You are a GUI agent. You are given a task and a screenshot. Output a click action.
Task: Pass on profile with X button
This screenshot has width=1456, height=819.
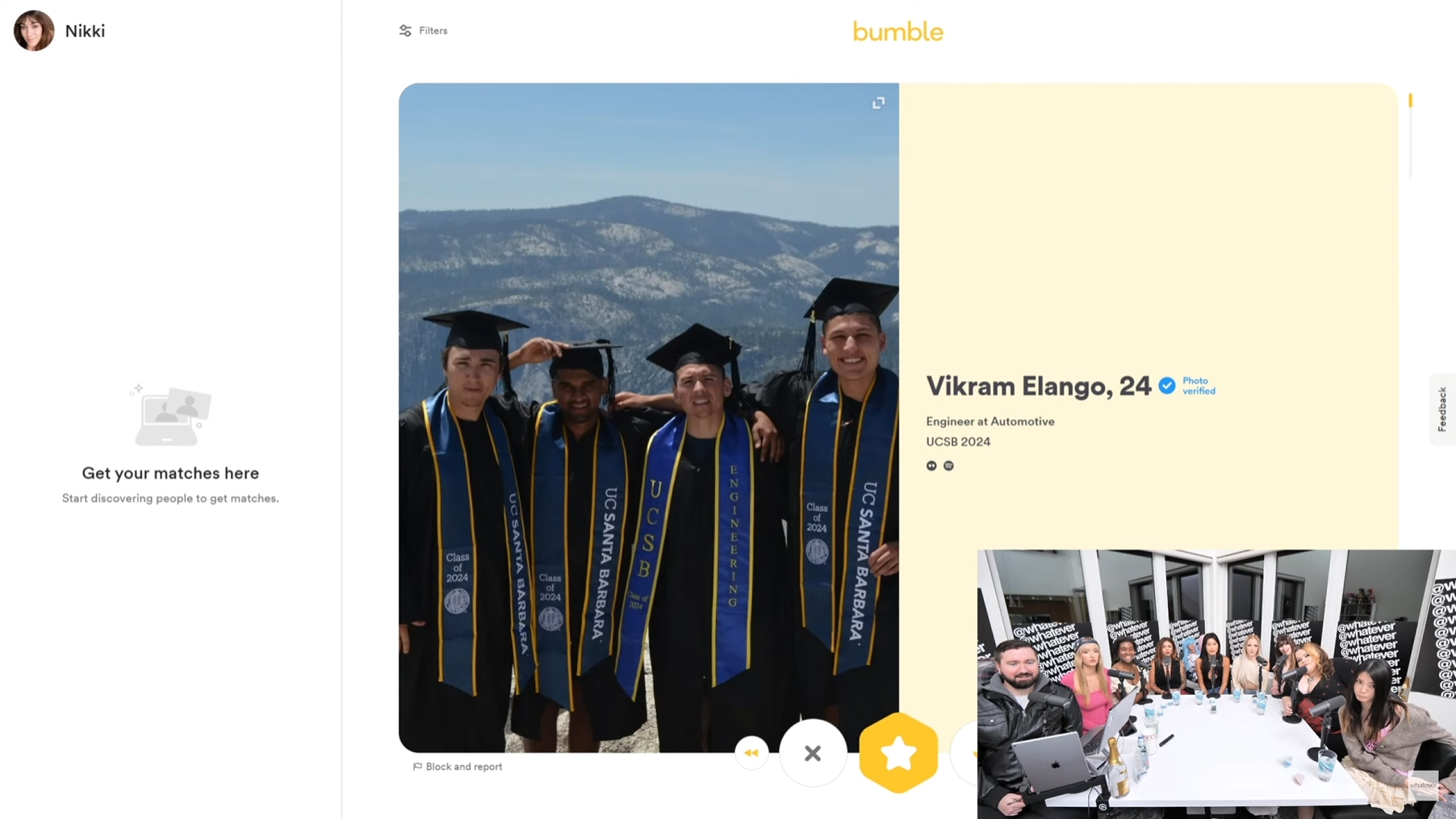point(813,753)
